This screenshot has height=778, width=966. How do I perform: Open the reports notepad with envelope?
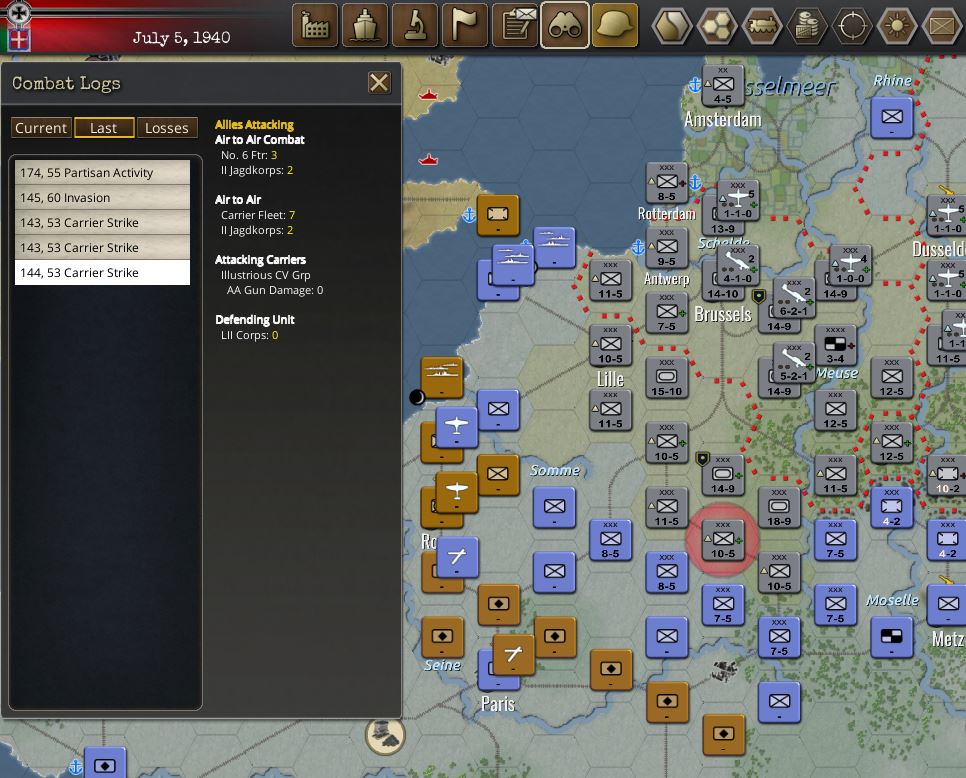pos(515,25)
